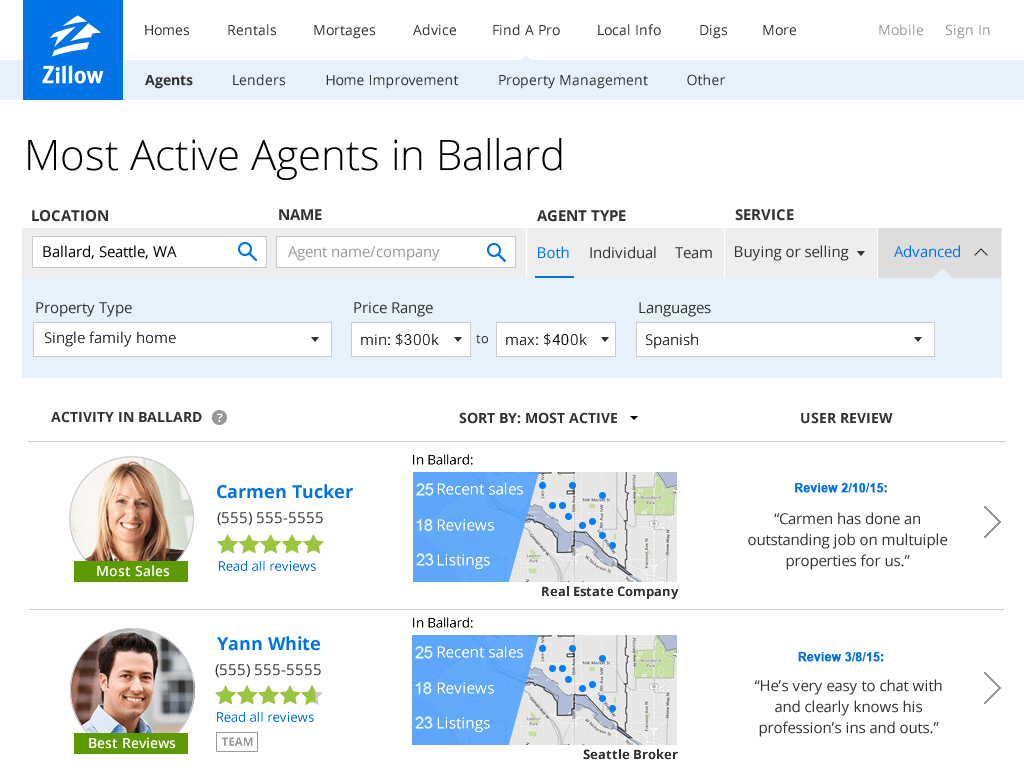
Task: Click the Agent name/company field
Action: pos(396,252)
